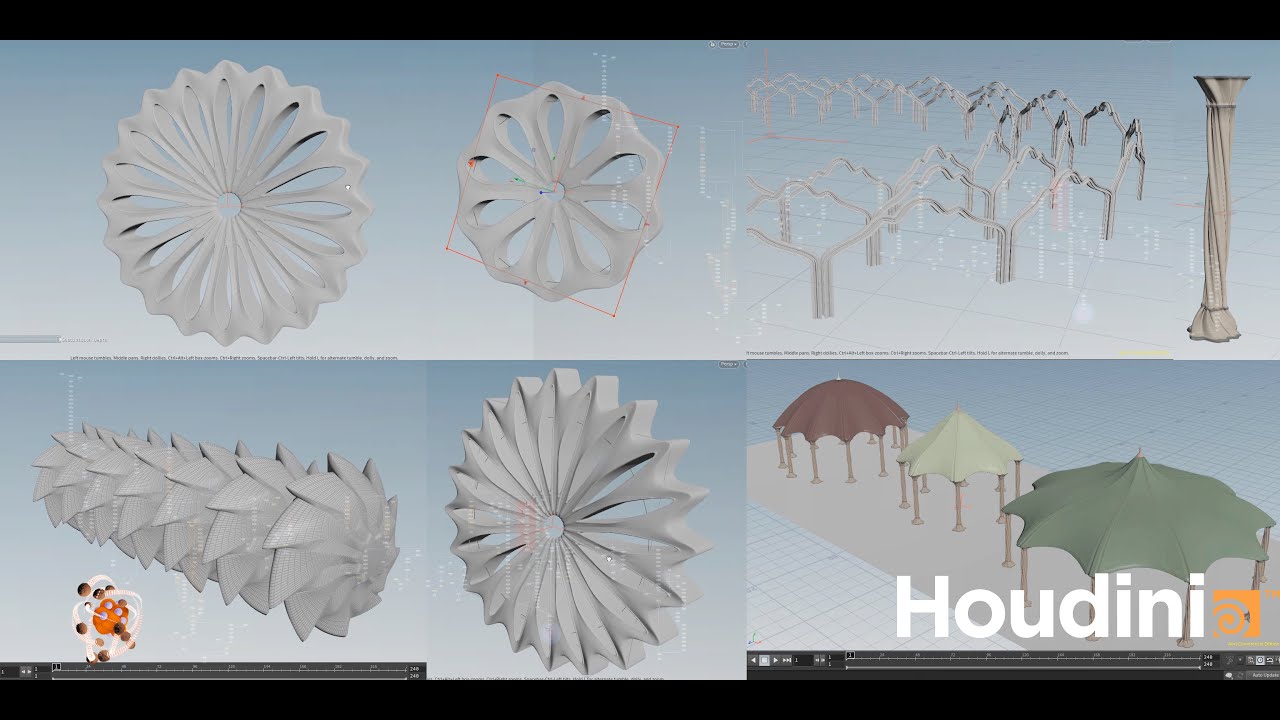Click frame 48 tick on umbrella-scene timeline
This screenshot has width=1280, height=720.
915,658
